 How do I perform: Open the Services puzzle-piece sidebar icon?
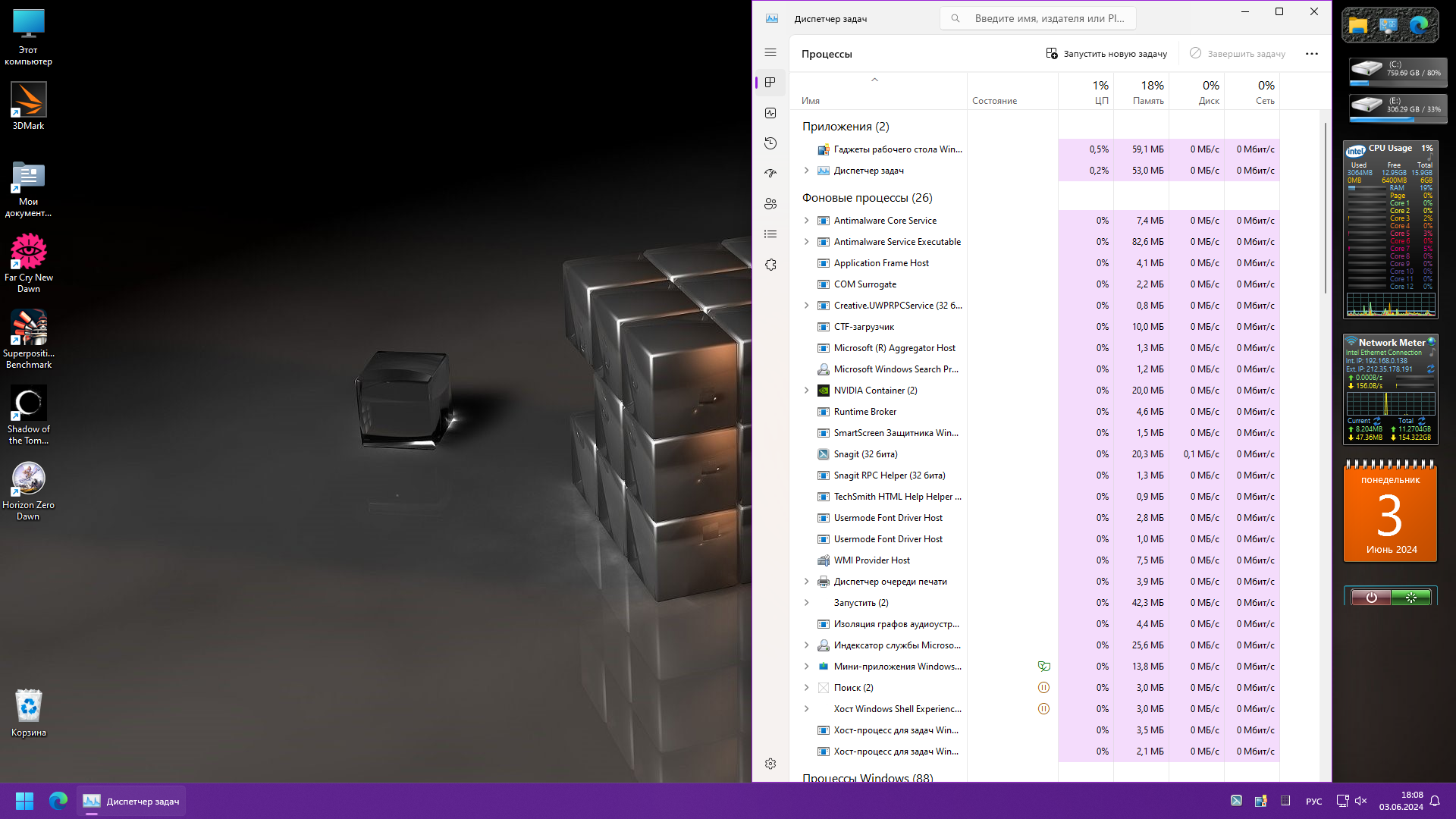(770, 265)
